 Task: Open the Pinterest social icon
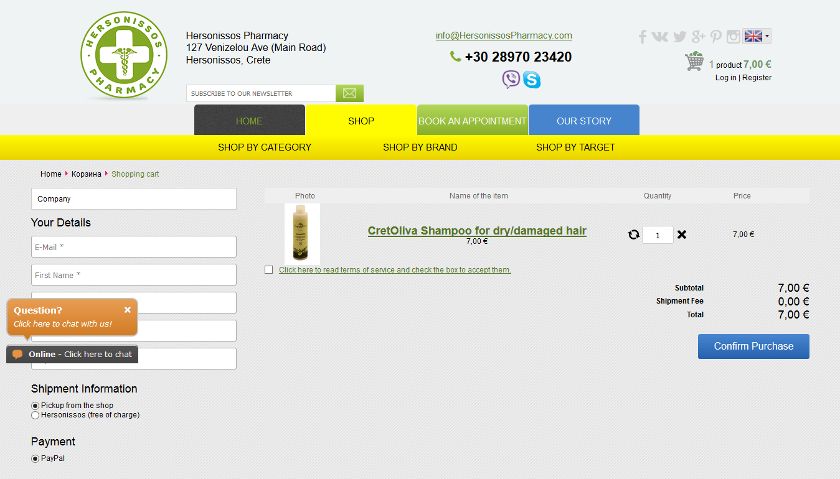point(716,36)
